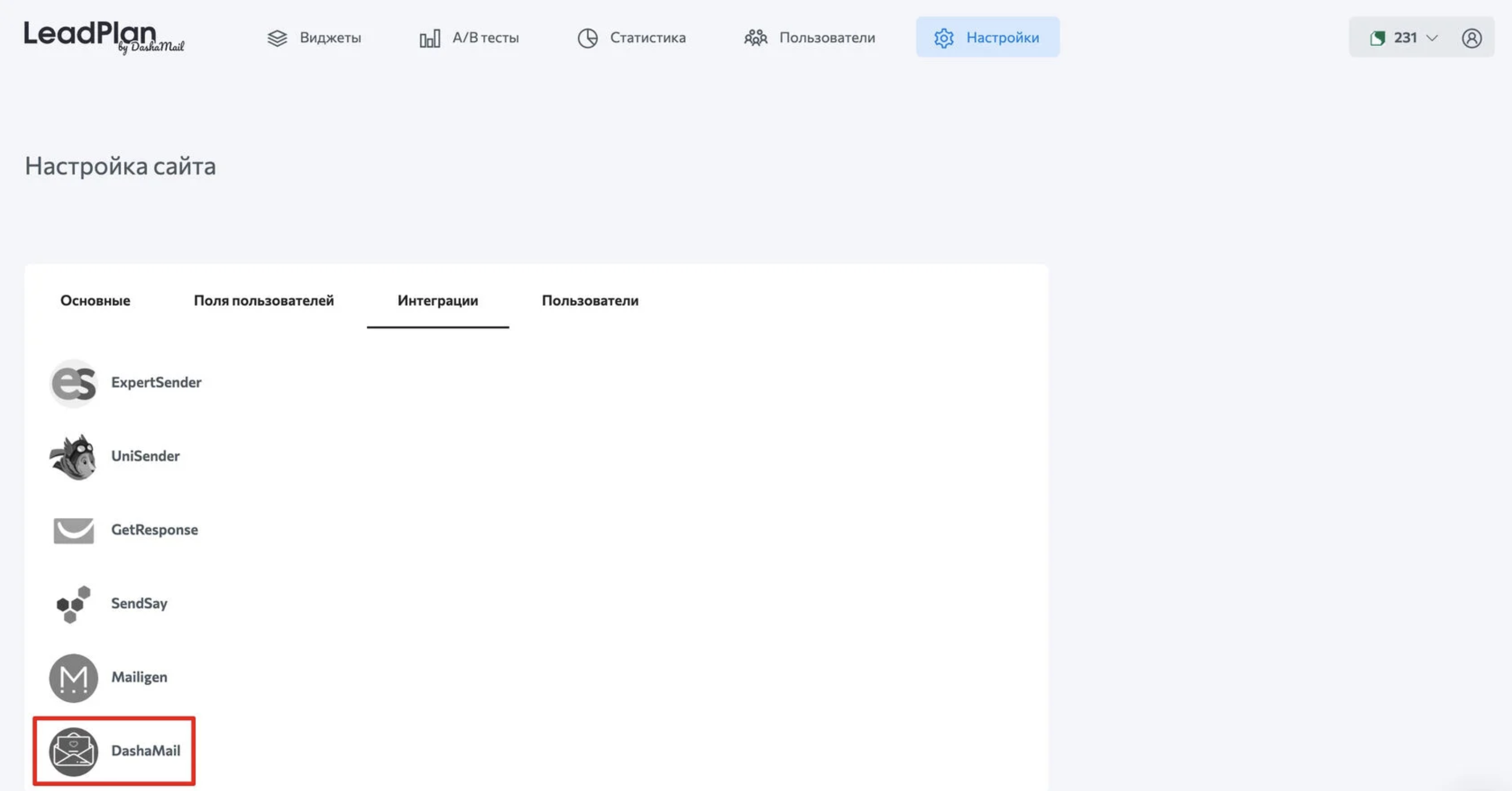
Task: Open Виджеты in top navigation
Action: click(314, 38)
